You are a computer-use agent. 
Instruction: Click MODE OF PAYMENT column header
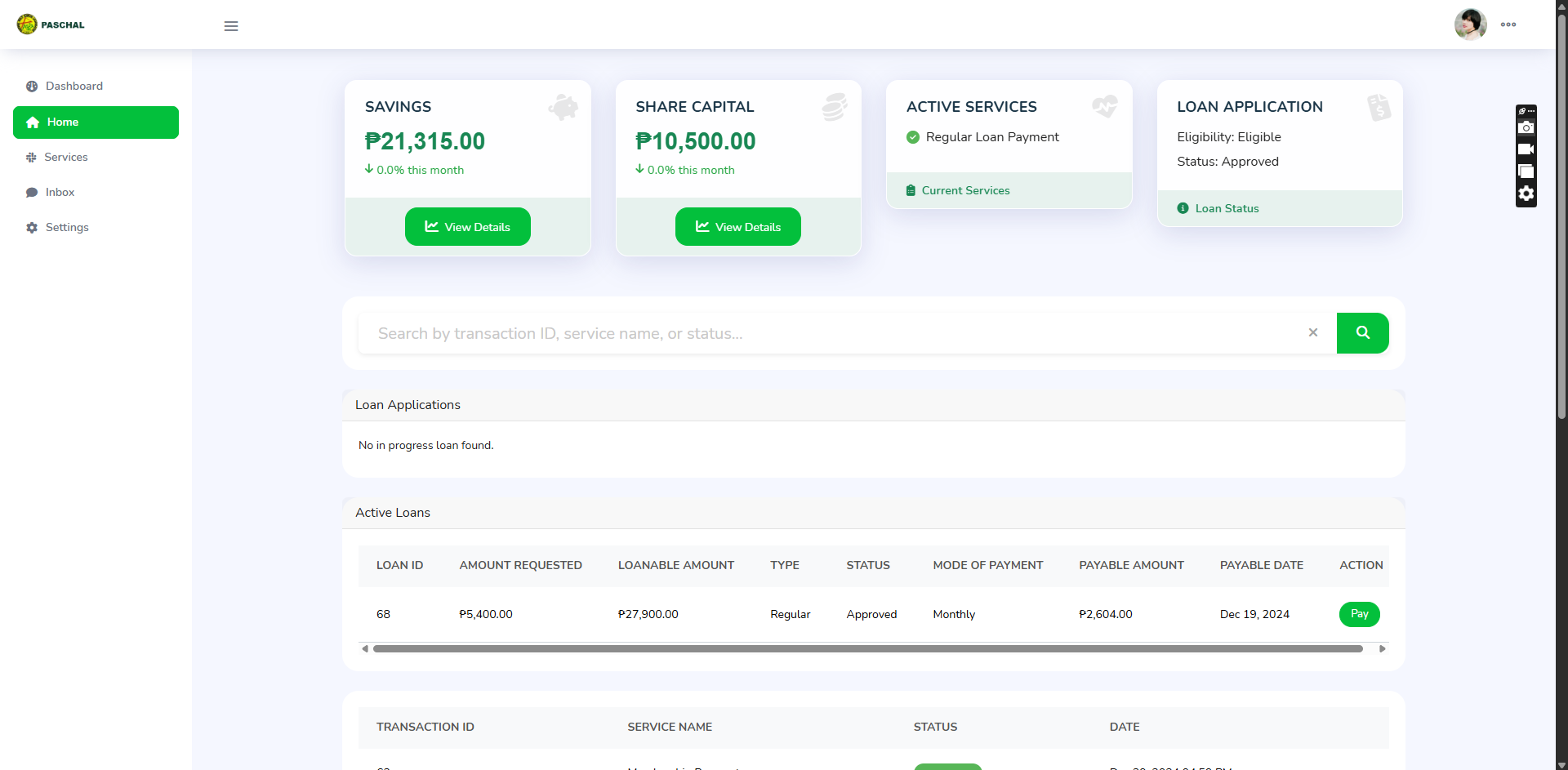(x=988, y=565)
